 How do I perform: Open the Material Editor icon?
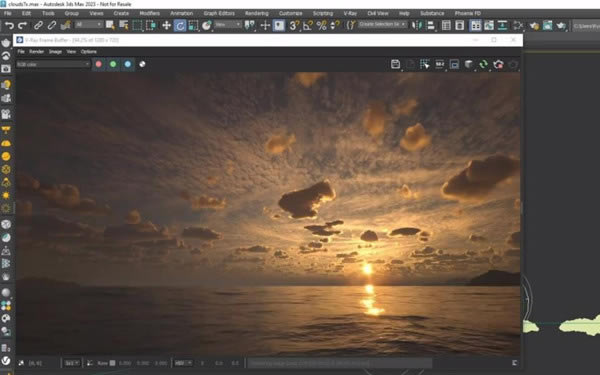pos(518,26)
